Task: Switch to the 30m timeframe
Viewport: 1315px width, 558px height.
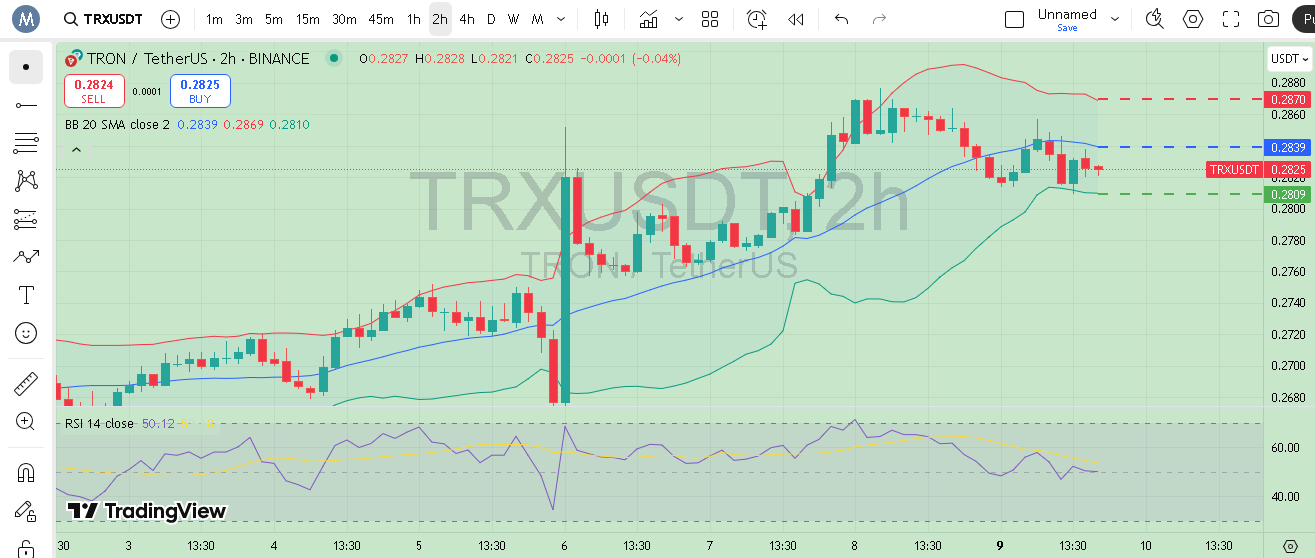Action: coord(344,19)
